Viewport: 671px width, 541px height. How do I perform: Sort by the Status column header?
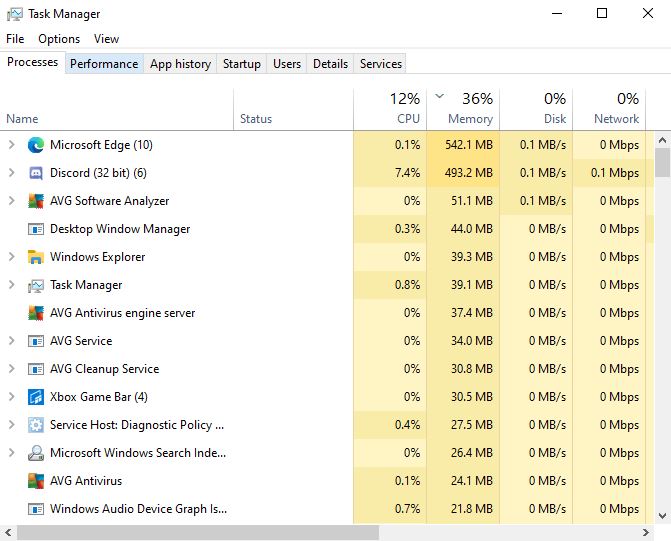(294, 109)
